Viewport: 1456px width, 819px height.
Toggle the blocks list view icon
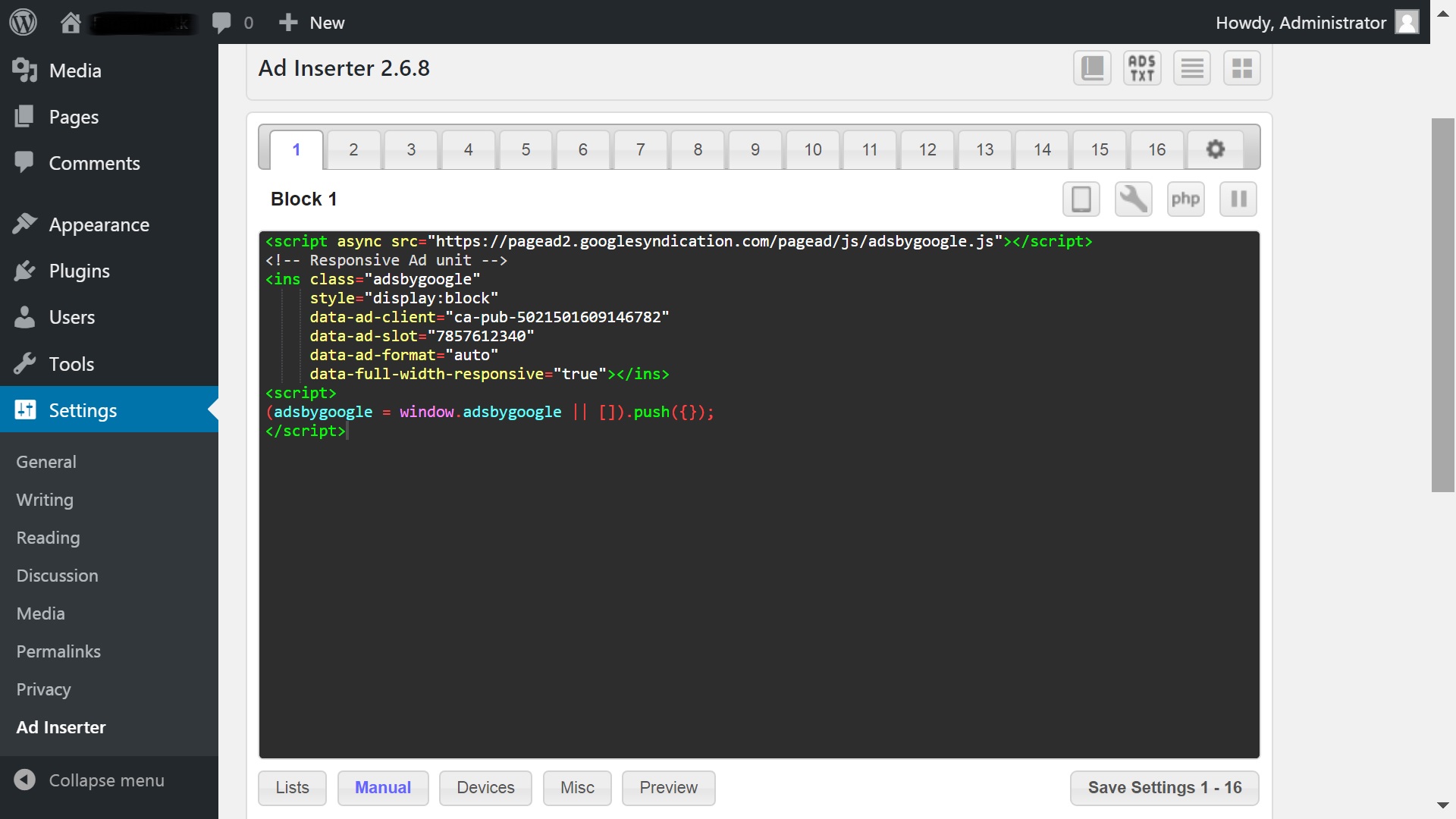[x=1192, y=68]
